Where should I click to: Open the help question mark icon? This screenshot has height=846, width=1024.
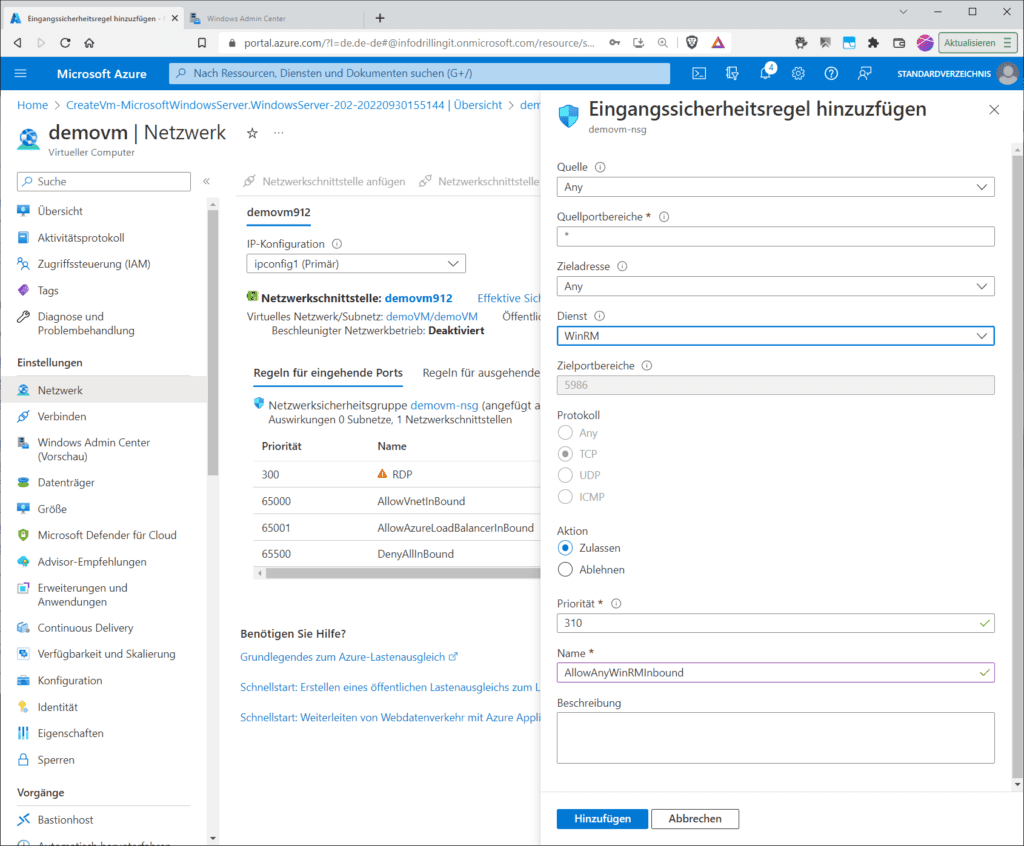tap(831, 73)
